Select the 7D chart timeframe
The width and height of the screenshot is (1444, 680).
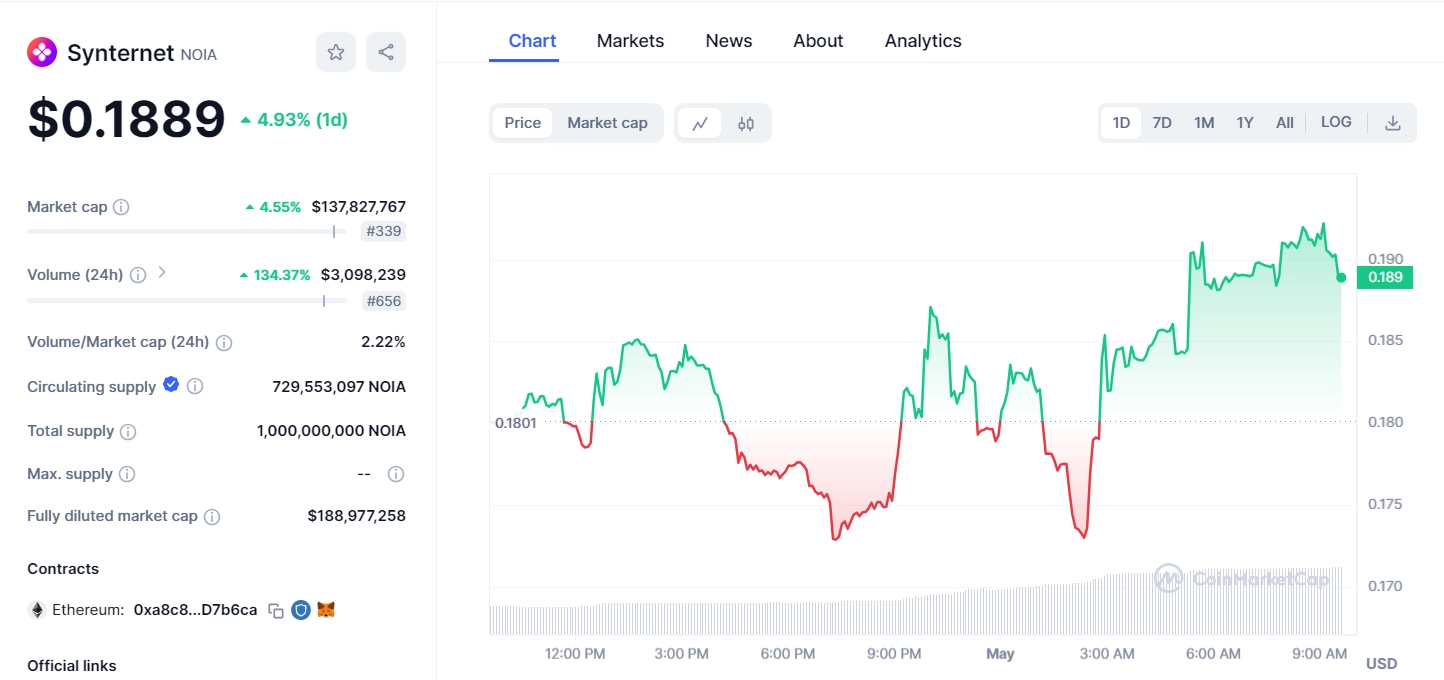point(1162,121)
